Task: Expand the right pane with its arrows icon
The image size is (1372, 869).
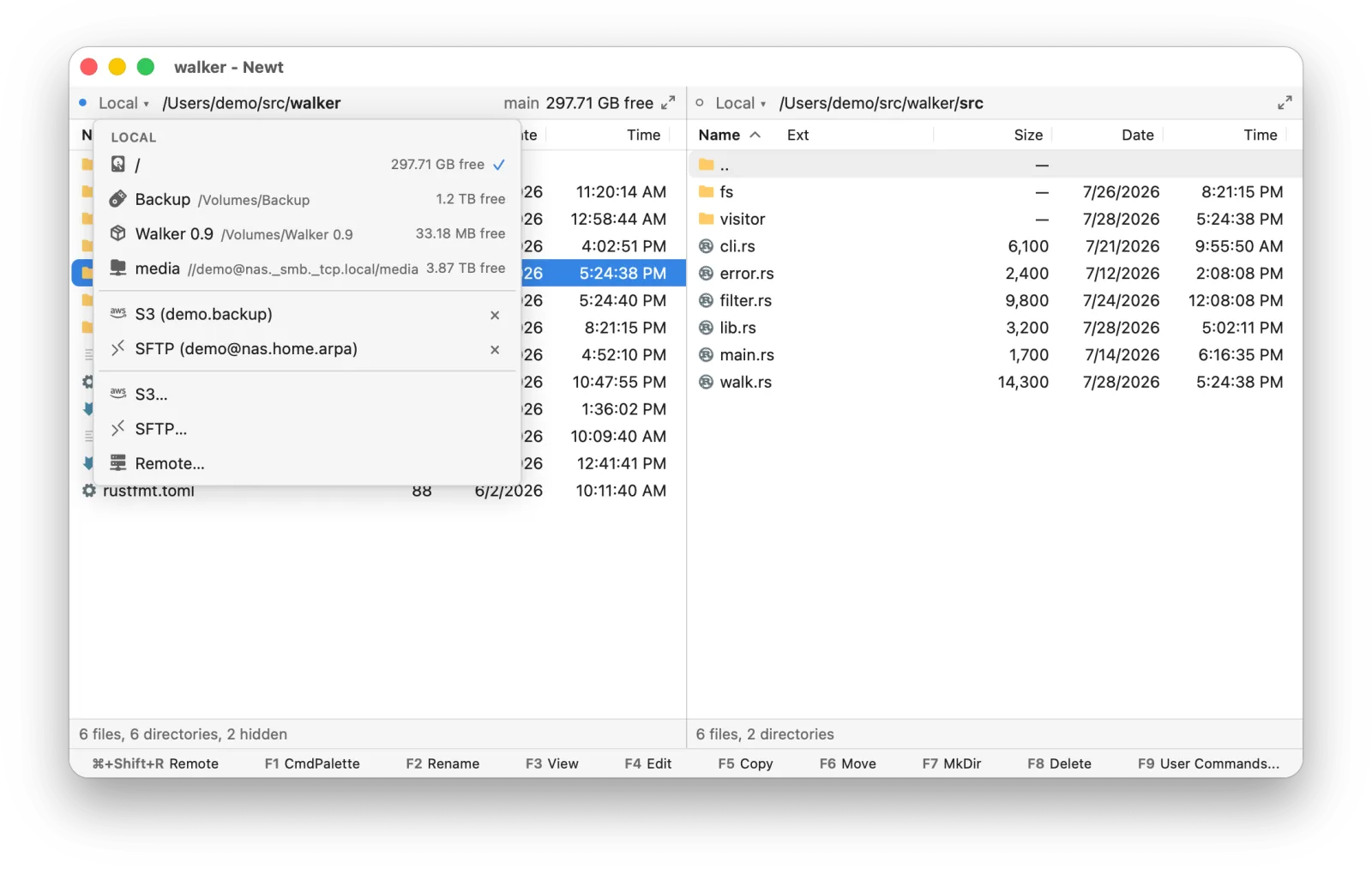Action: 1285,103
